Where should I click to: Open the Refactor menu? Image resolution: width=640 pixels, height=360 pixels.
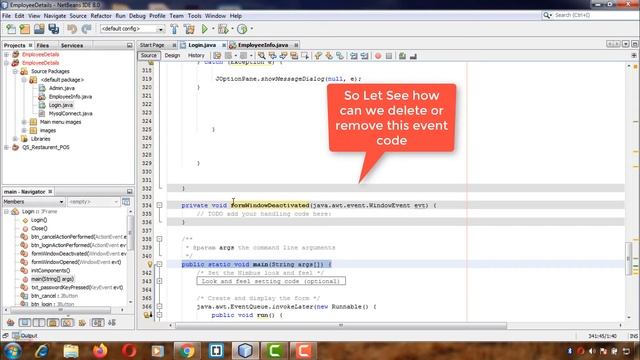pyautogui.click(x=101, y=16)
